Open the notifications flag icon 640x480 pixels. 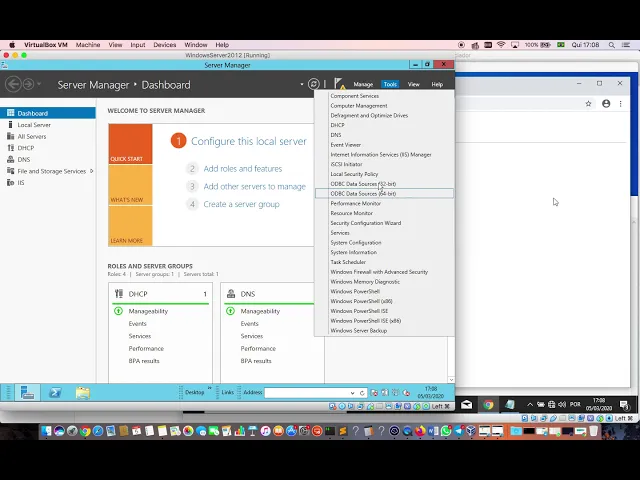339,84
